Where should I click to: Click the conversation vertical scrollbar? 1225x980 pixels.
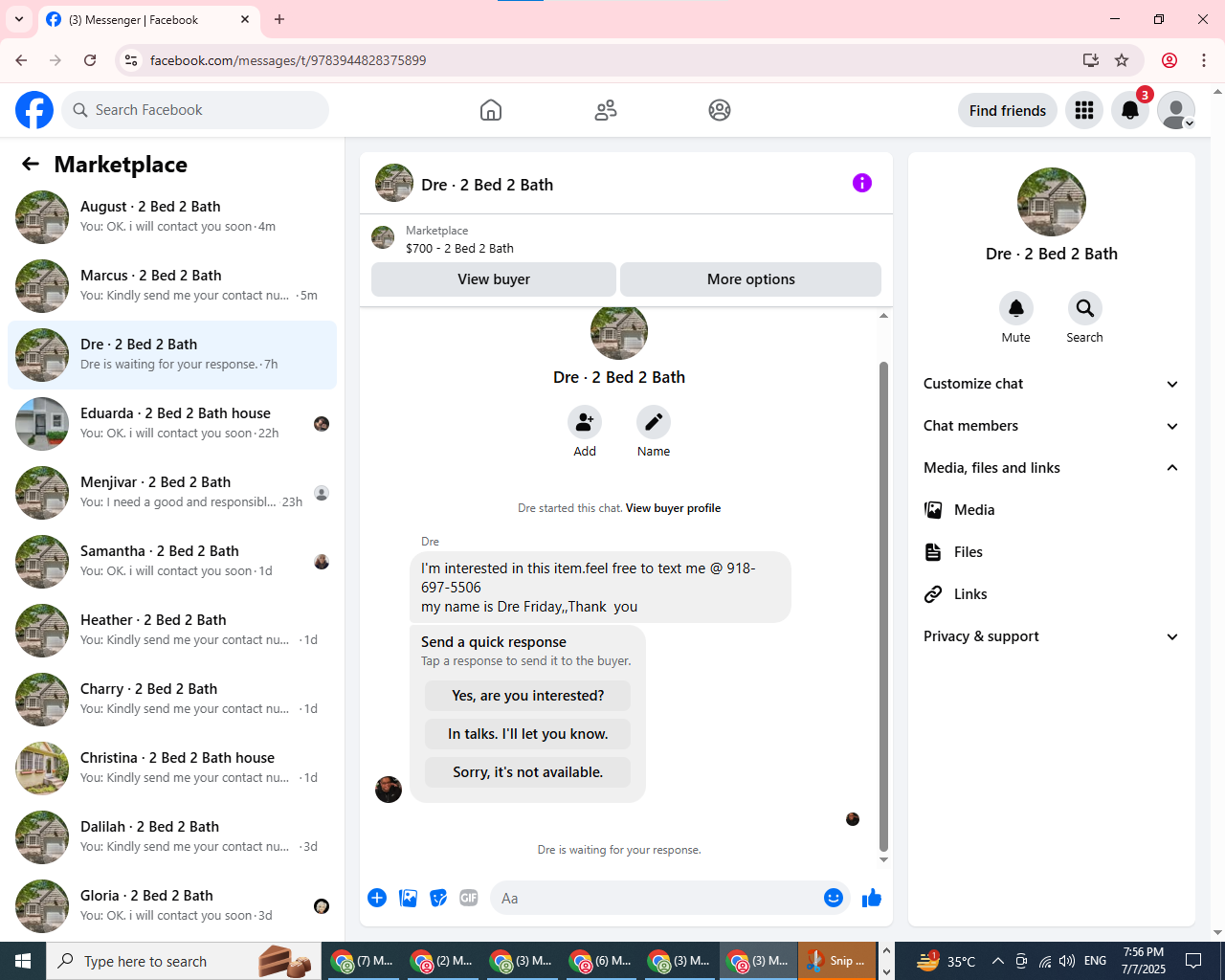click(x=883, y=606)
